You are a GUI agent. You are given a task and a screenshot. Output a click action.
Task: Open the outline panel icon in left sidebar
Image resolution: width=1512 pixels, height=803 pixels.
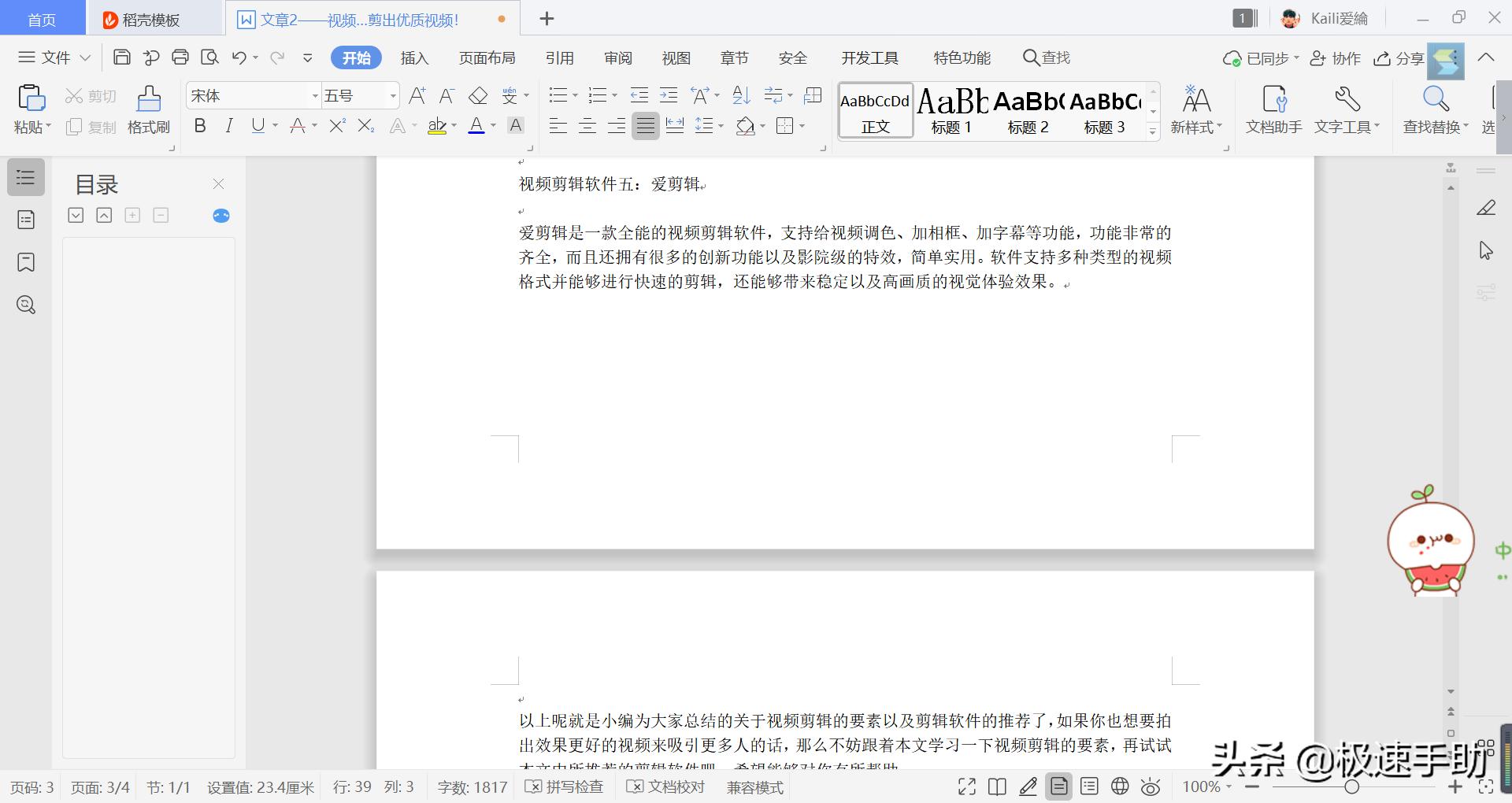(25, 177)
